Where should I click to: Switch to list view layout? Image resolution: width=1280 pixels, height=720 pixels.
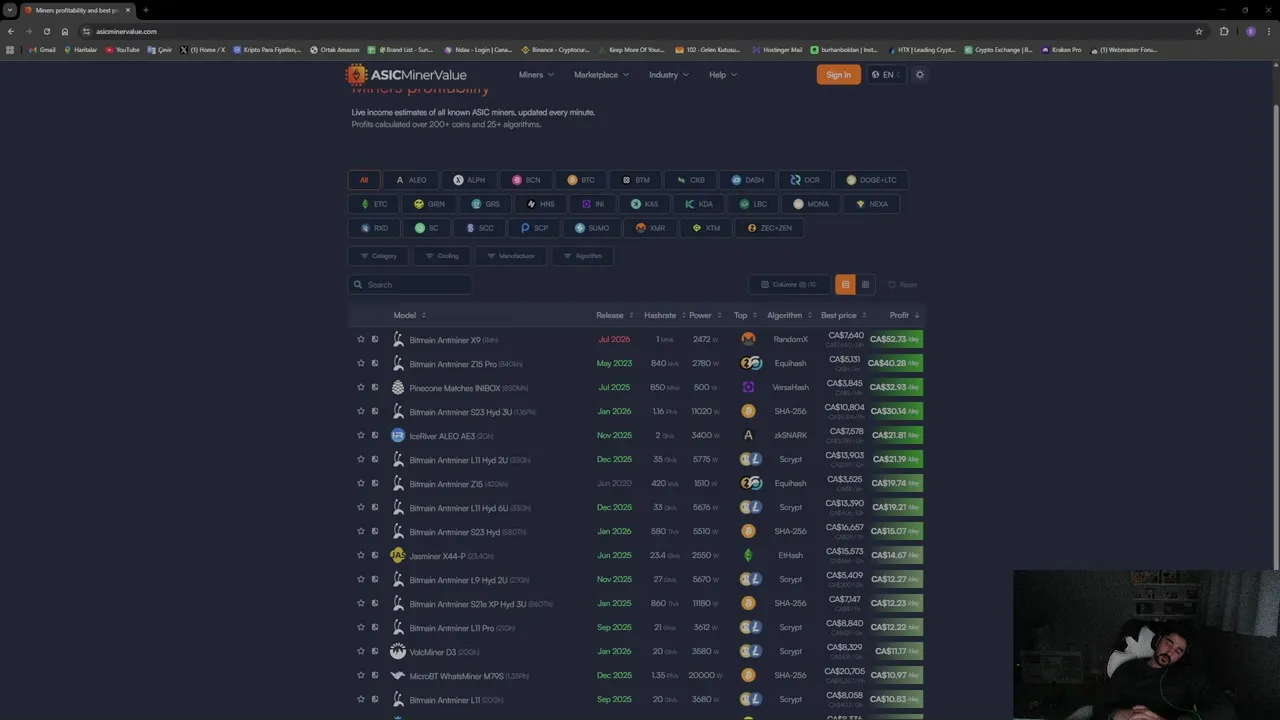[845, 284]
